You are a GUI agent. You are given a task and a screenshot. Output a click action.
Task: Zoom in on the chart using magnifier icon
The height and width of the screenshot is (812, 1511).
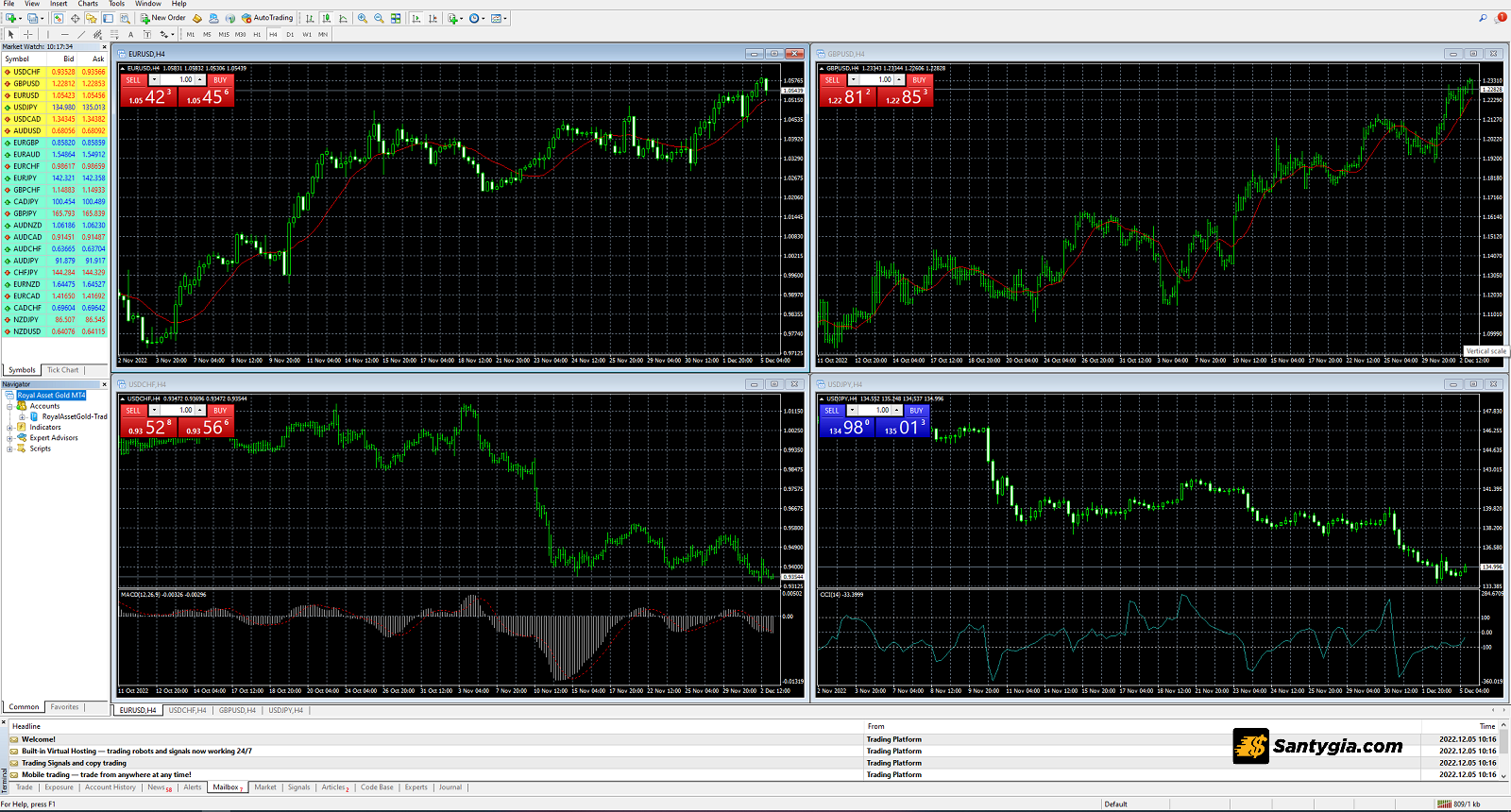pos(362,18)
